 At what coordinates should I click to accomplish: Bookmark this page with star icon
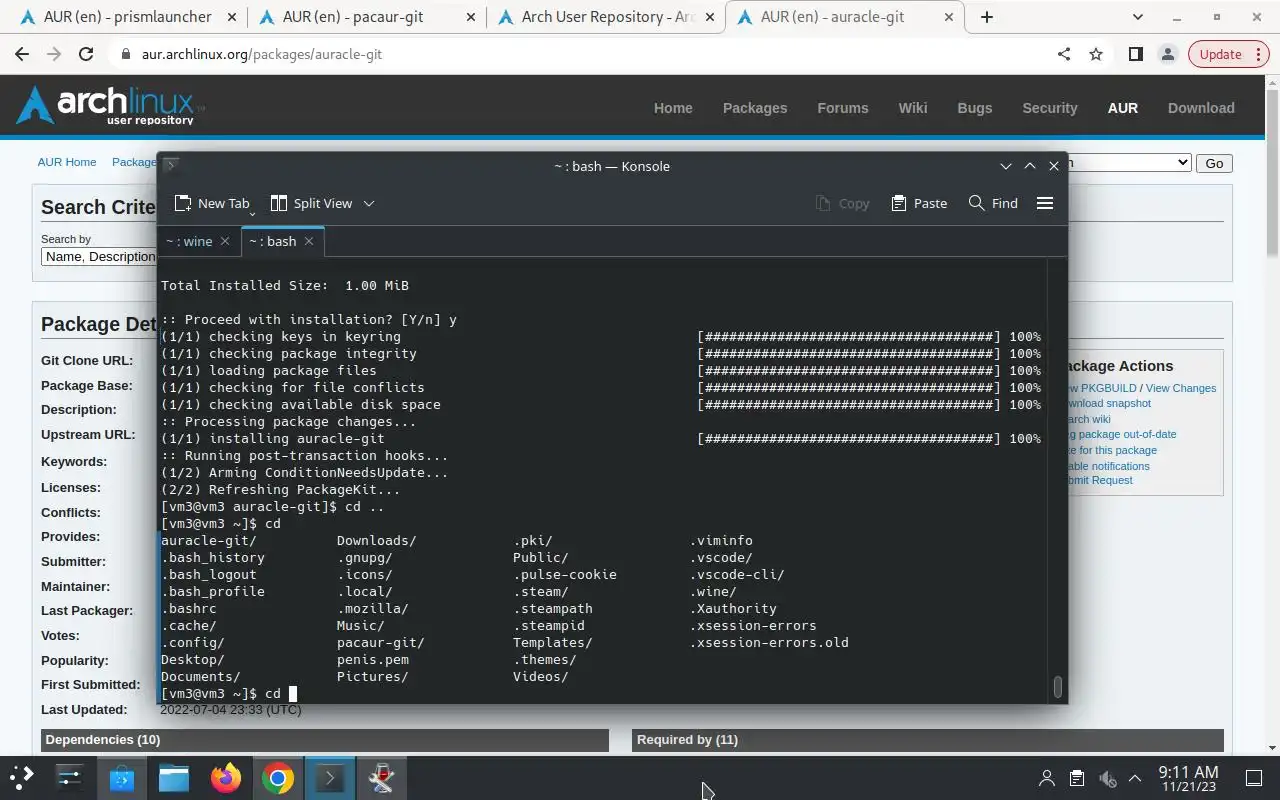click(1095, 54)
